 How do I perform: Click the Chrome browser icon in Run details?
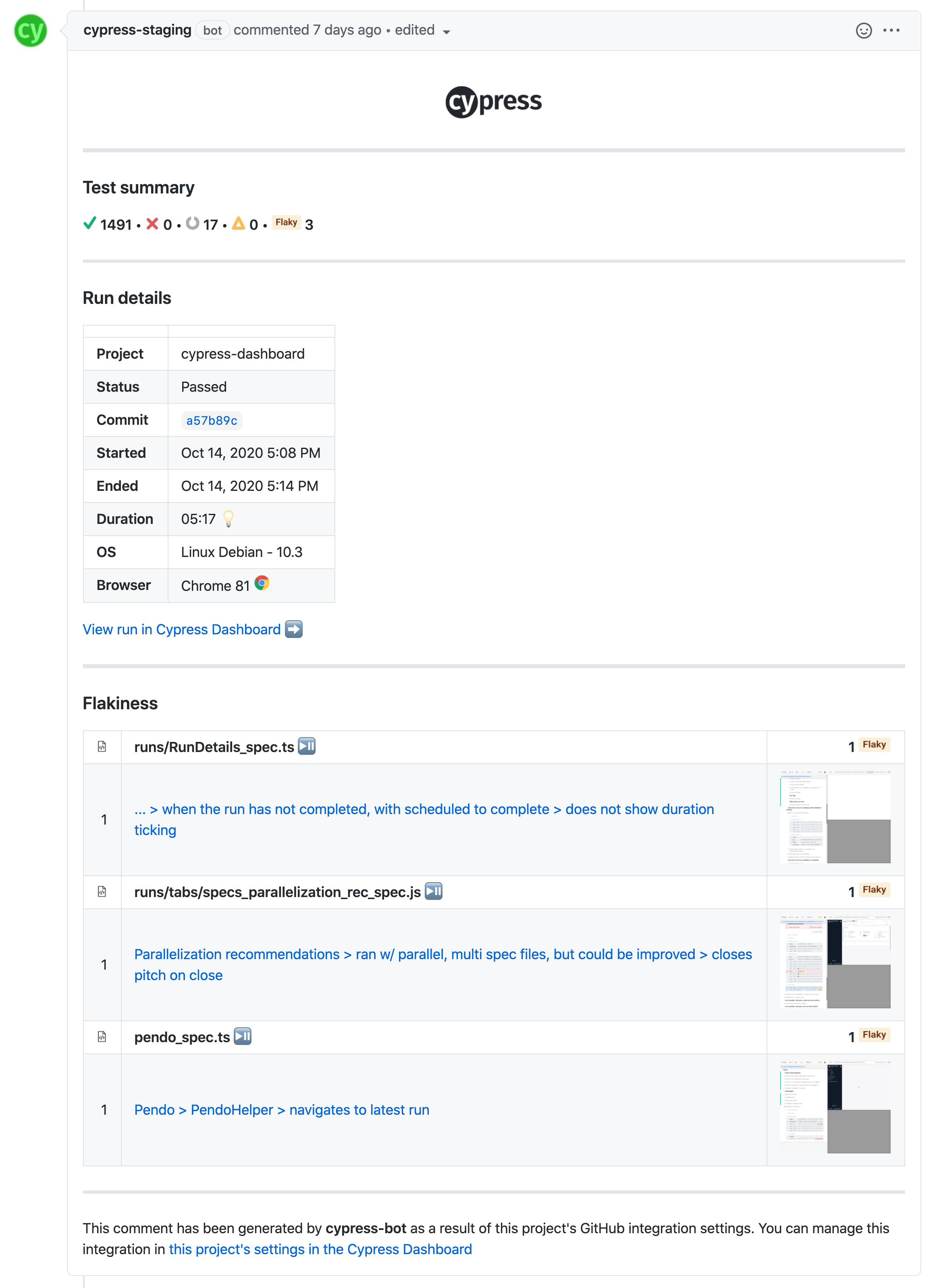coord(262,583)
